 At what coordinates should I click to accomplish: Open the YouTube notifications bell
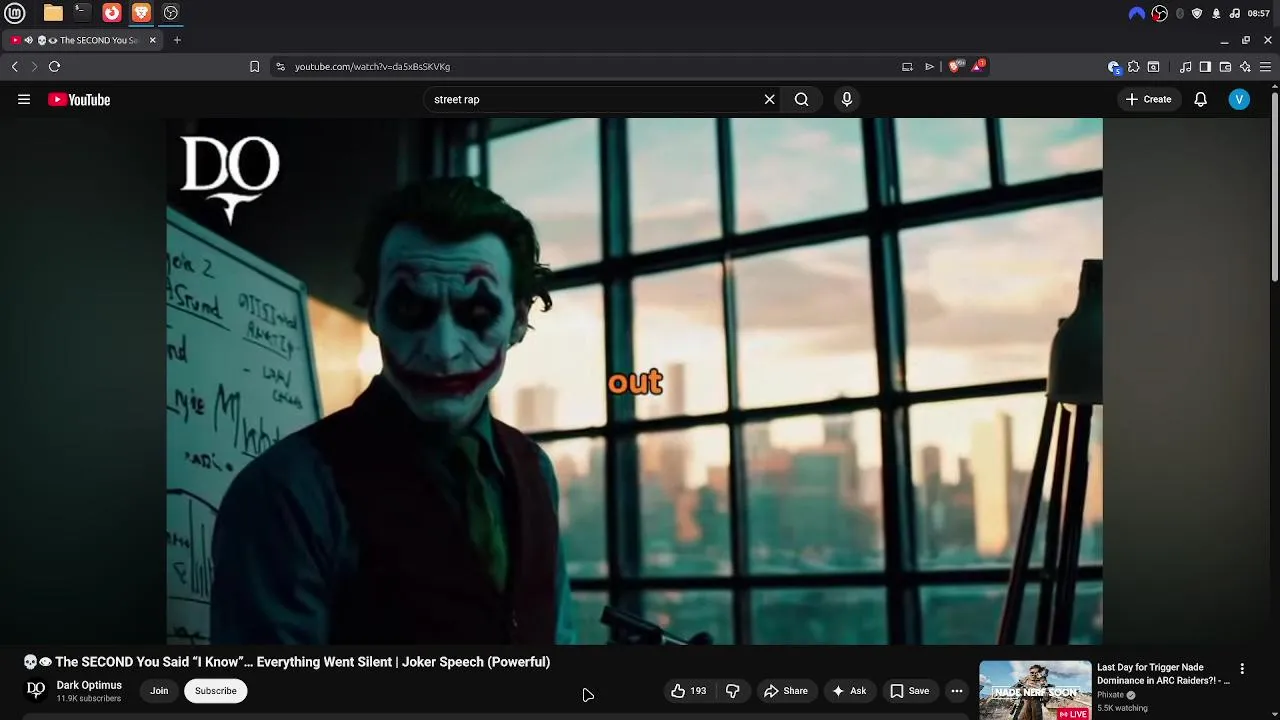1200,99
